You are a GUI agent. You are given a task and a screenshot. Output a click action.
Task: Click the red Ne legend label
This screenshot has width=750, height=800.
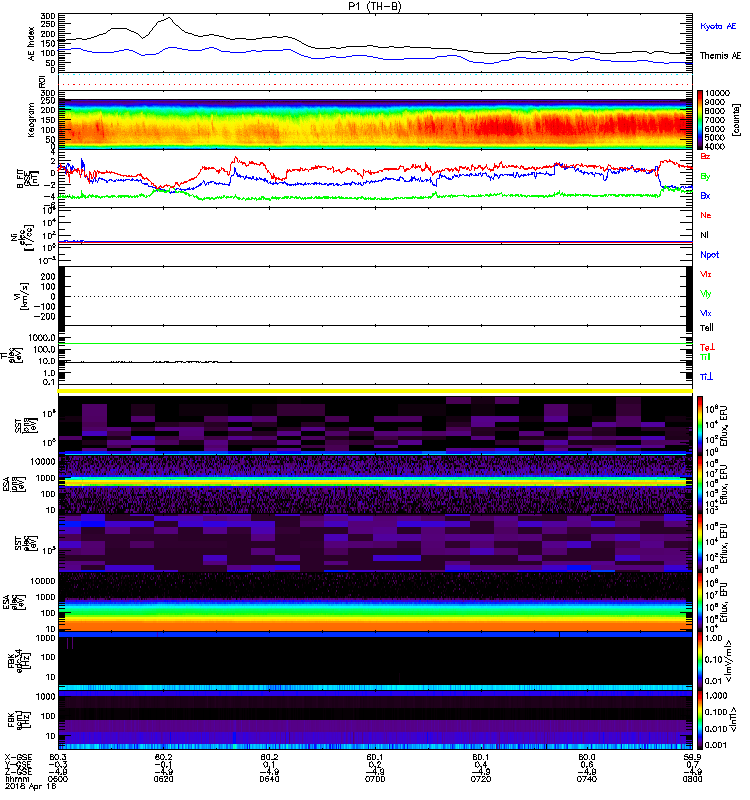coord(706,215)
